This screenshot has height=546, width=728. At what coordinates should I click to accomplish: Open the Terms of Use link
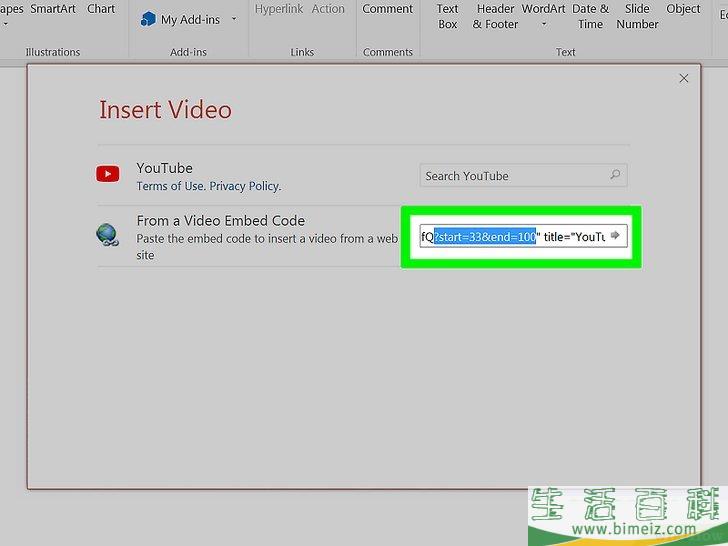pyautogui.click(x=170, y=186)
